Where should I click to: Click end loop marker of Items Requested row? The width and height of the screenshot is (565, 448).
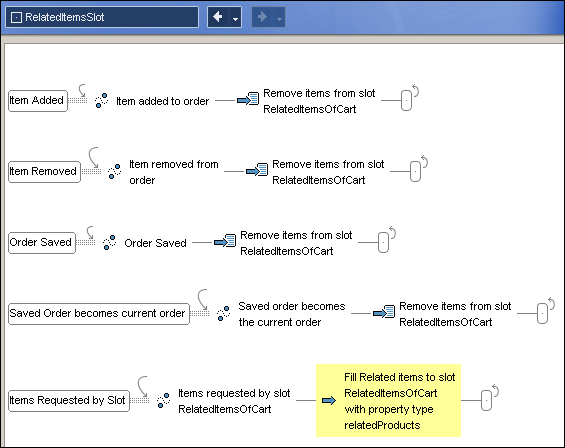tap(486, 400)
